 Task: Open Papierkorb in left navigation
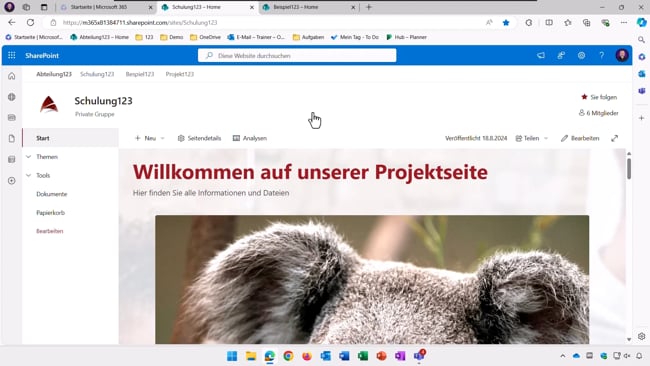51,213
